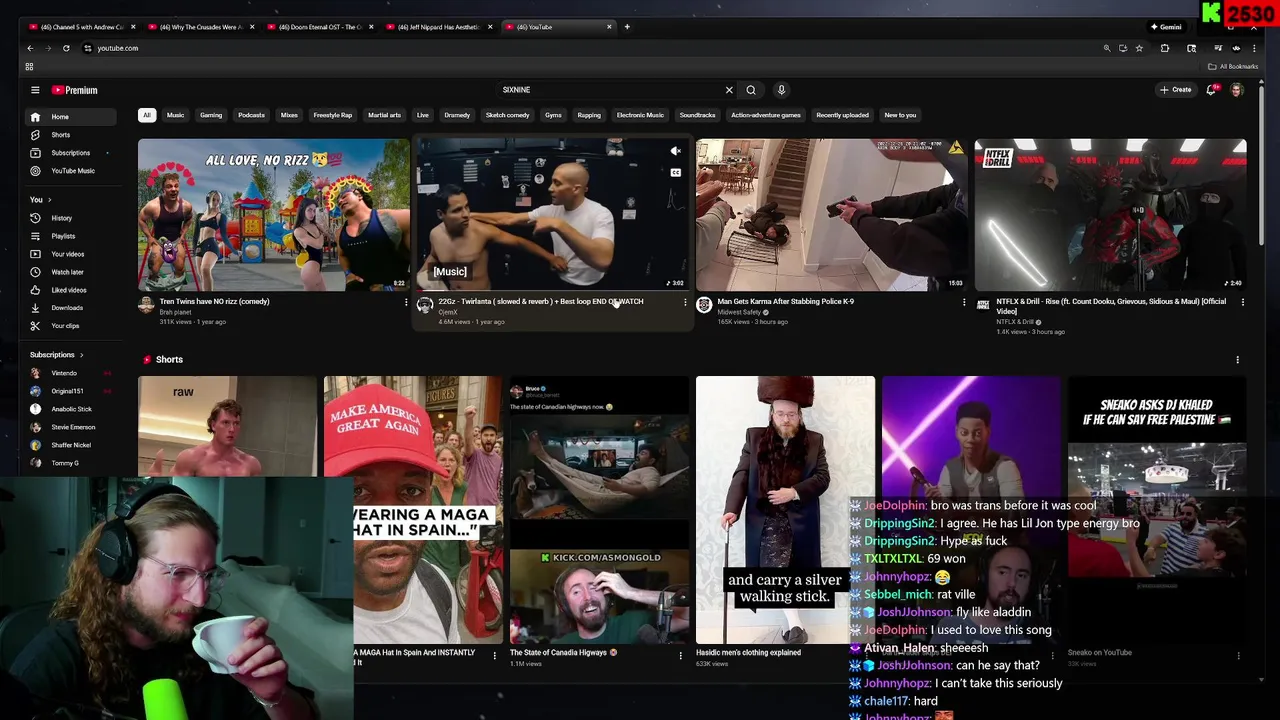Screen dimensions: 1280x720
Task: Bookmark this page with star icon
Action: coord(1139,48)
